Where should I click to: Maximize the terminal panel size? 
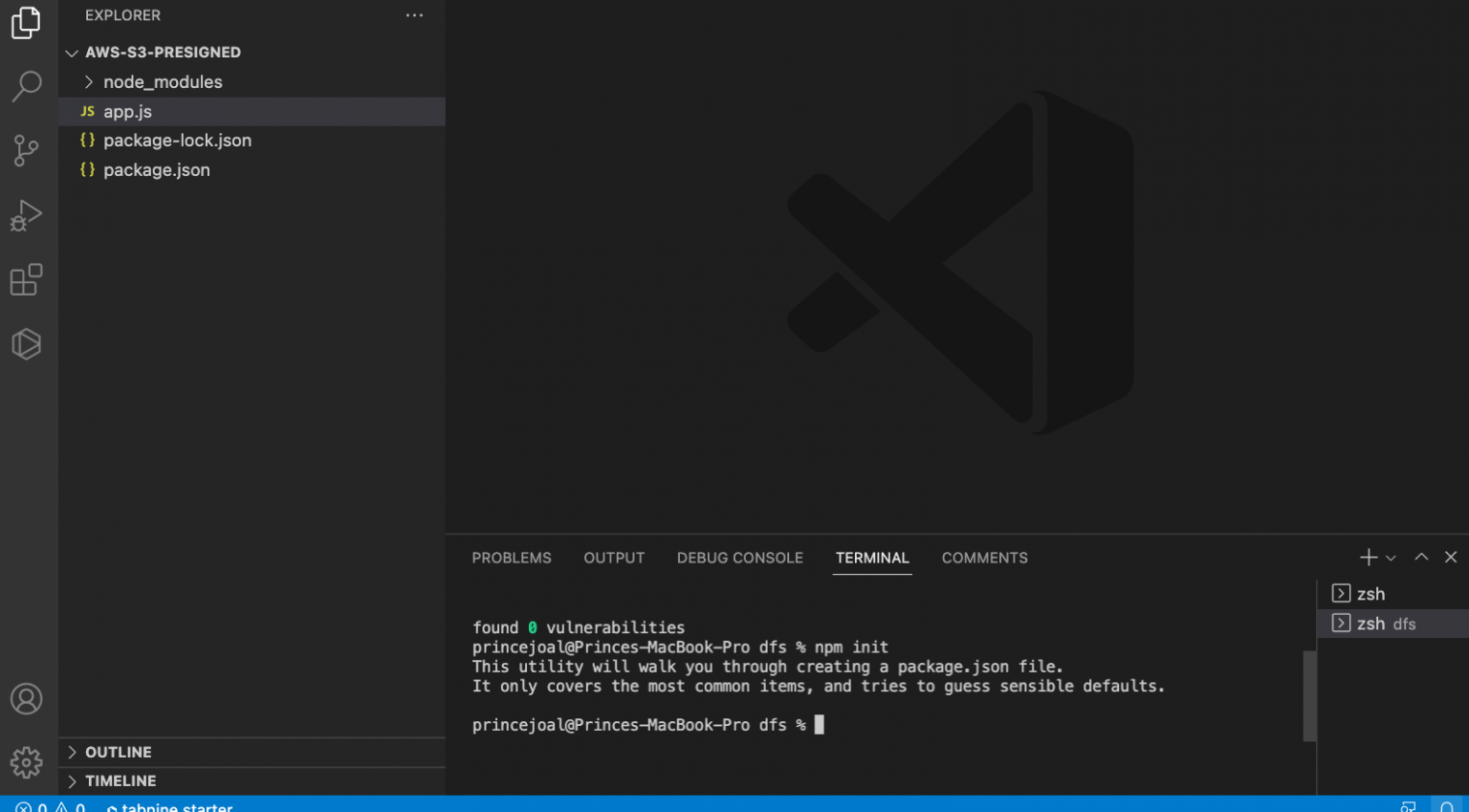pyautogui.click(x=1421, y=558)
